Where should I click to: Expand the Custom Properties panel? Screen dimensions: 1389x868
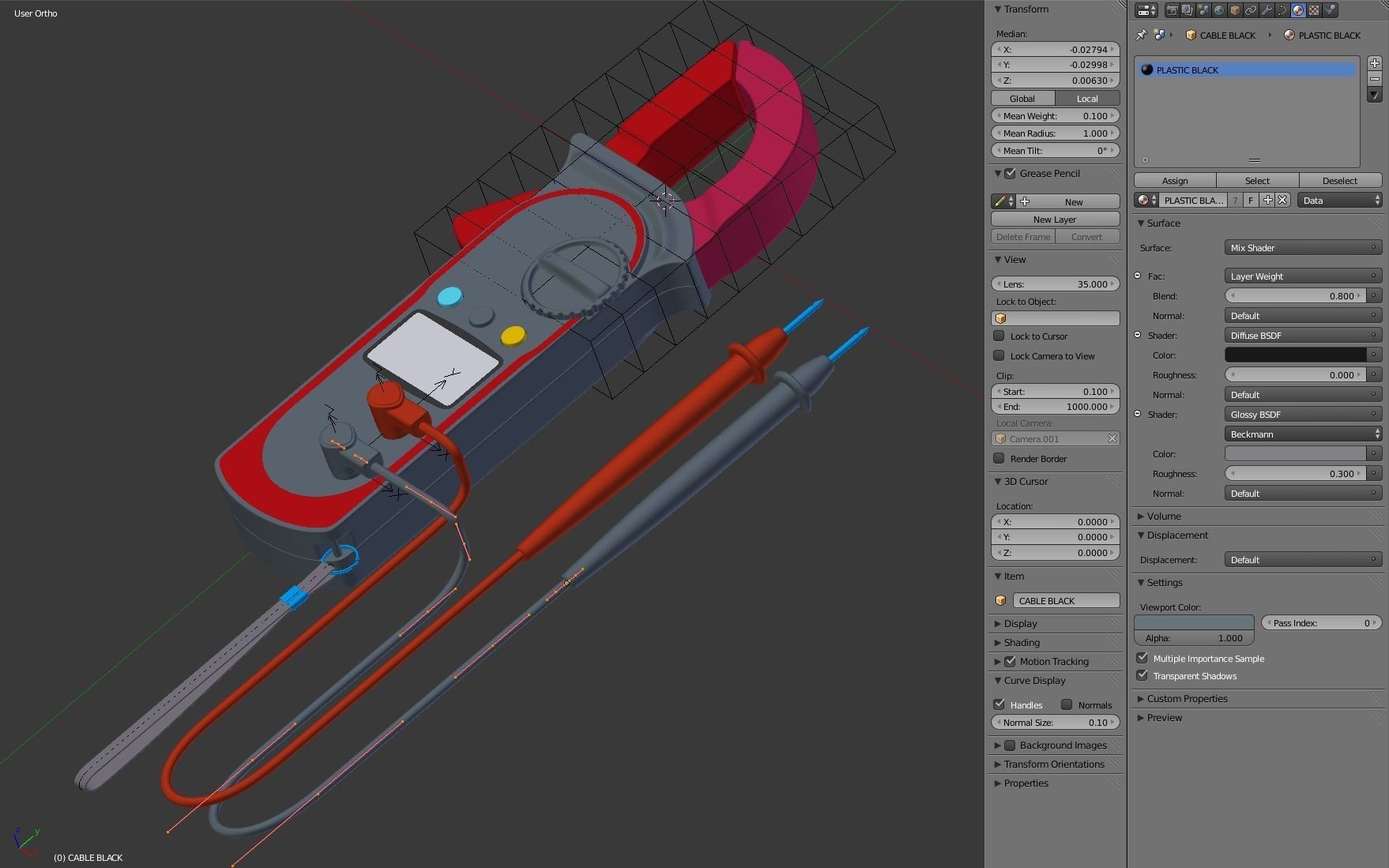1182,698
